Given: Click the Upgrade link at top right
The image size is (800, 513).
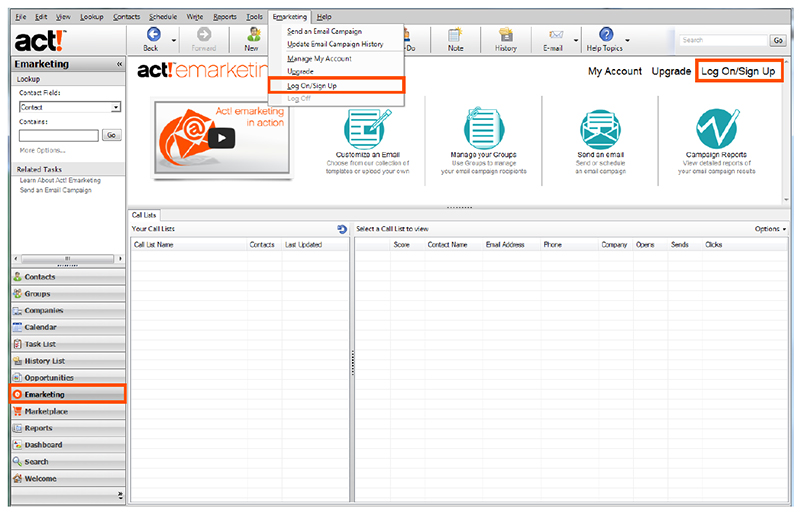Looking at the screenshot, I should coord(671,71).
